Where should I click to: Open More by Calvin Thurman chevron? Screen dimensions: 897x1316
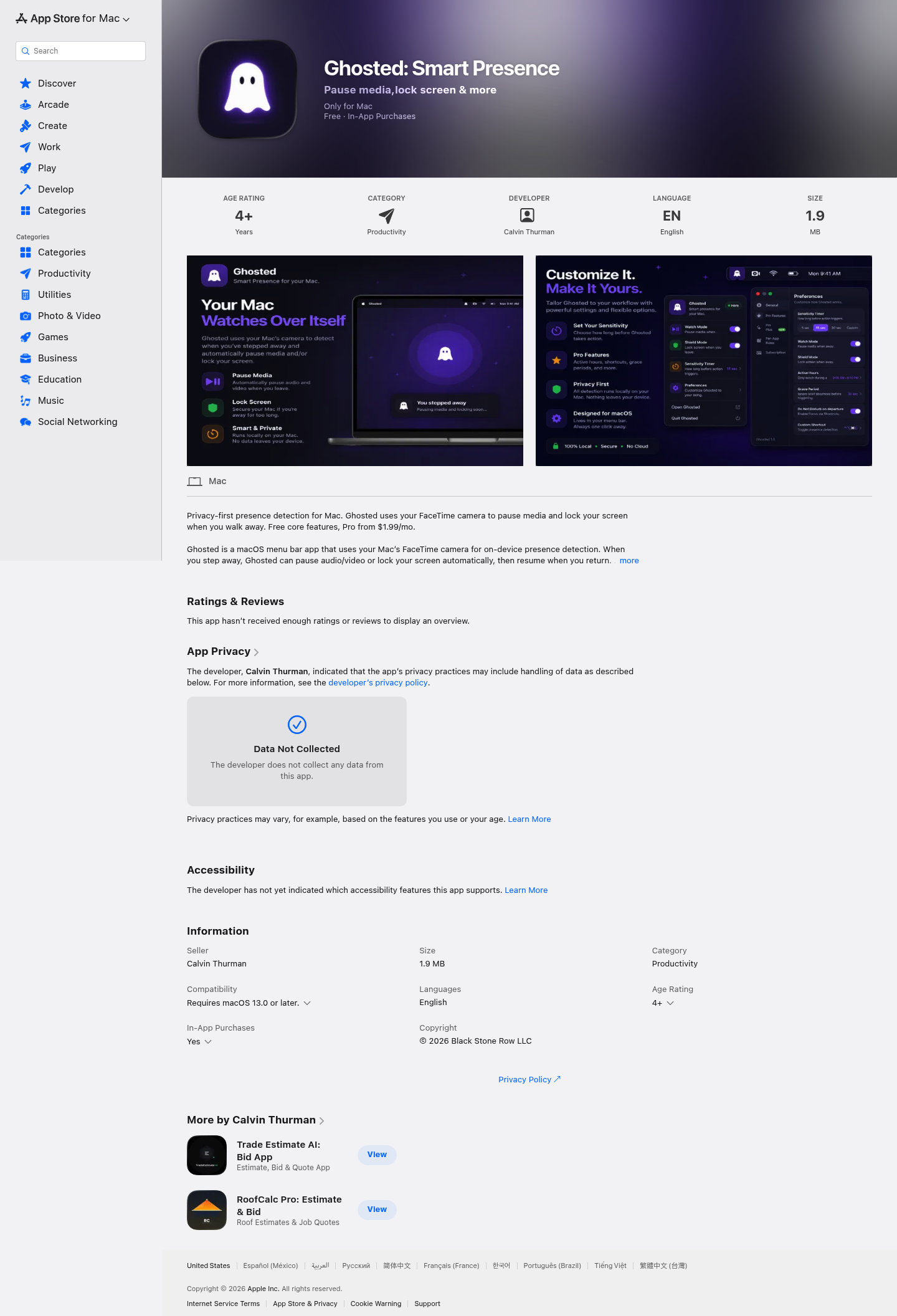point(322,1121)
